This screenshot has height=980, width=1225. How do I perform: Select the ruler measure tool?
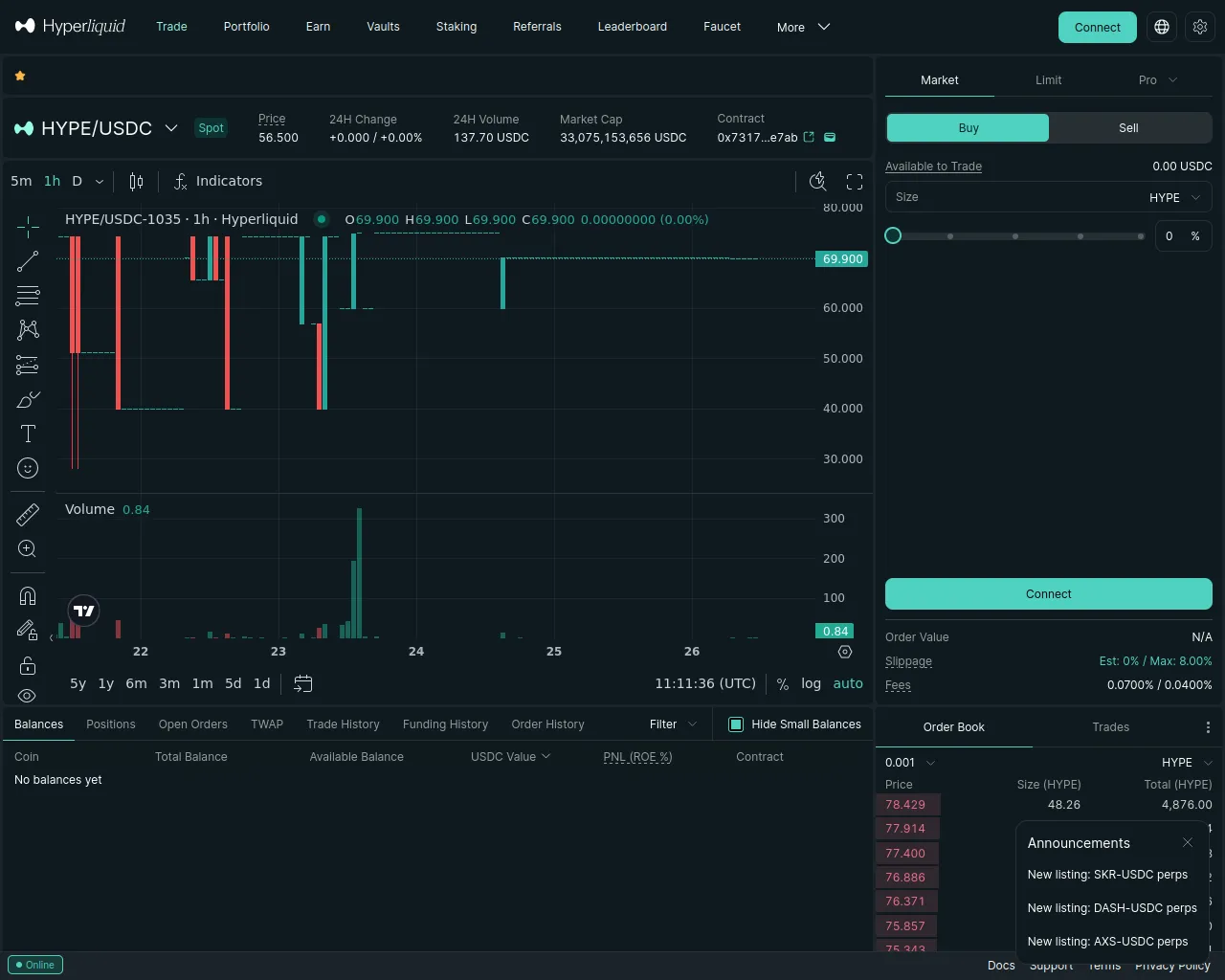(28, 515)
